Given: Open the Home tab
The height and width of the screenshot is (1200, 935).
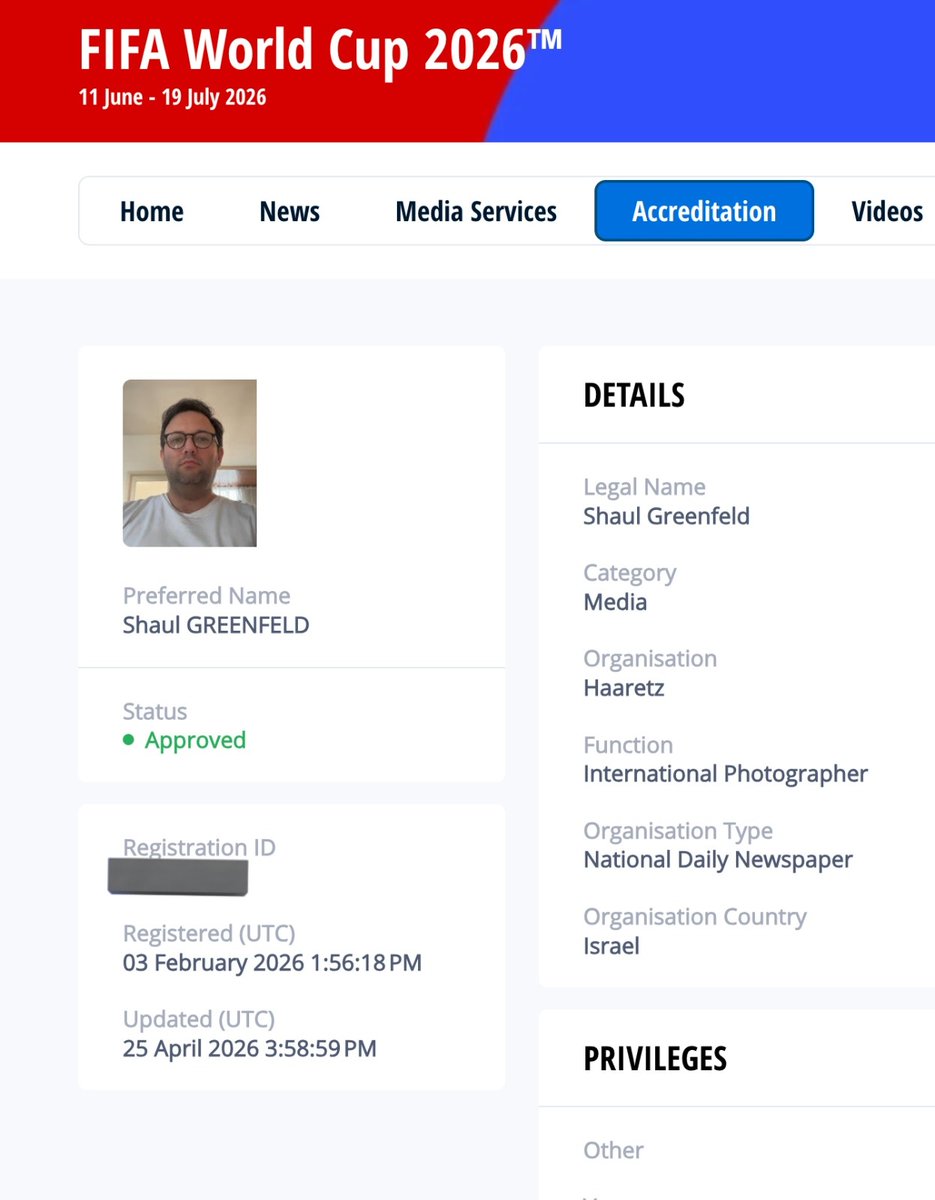Looking at the screenshot, I should tap(151, 211).
